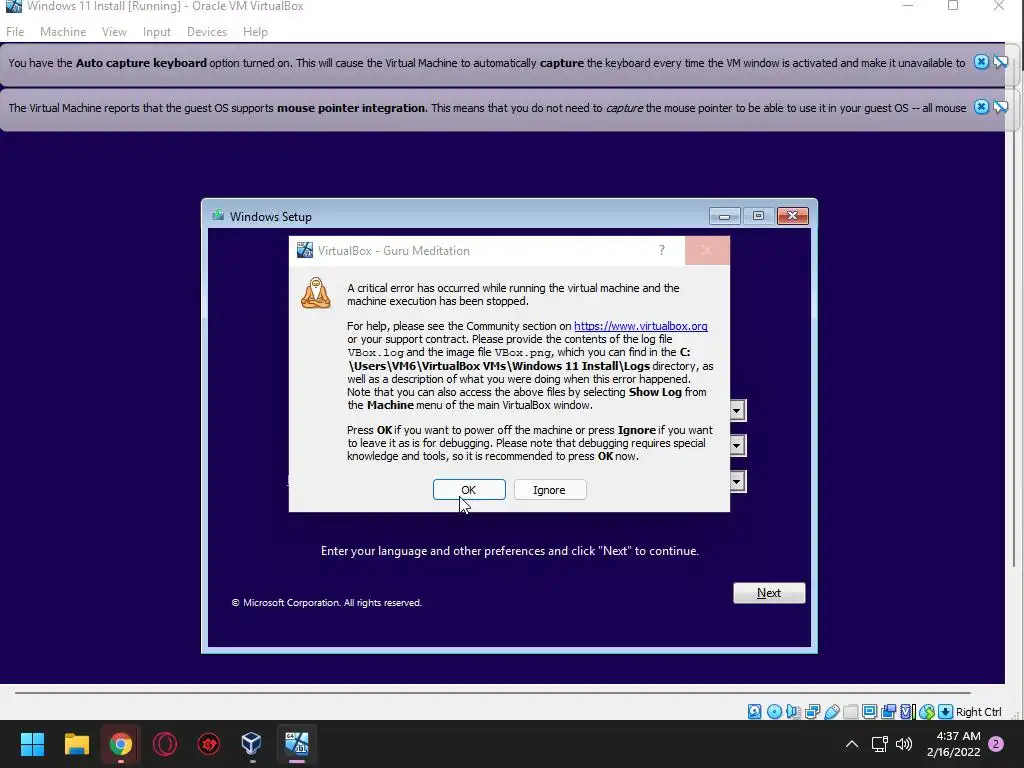Click the display status icon
This screenshot has width=1024, height=768.
tap(869, 712)
